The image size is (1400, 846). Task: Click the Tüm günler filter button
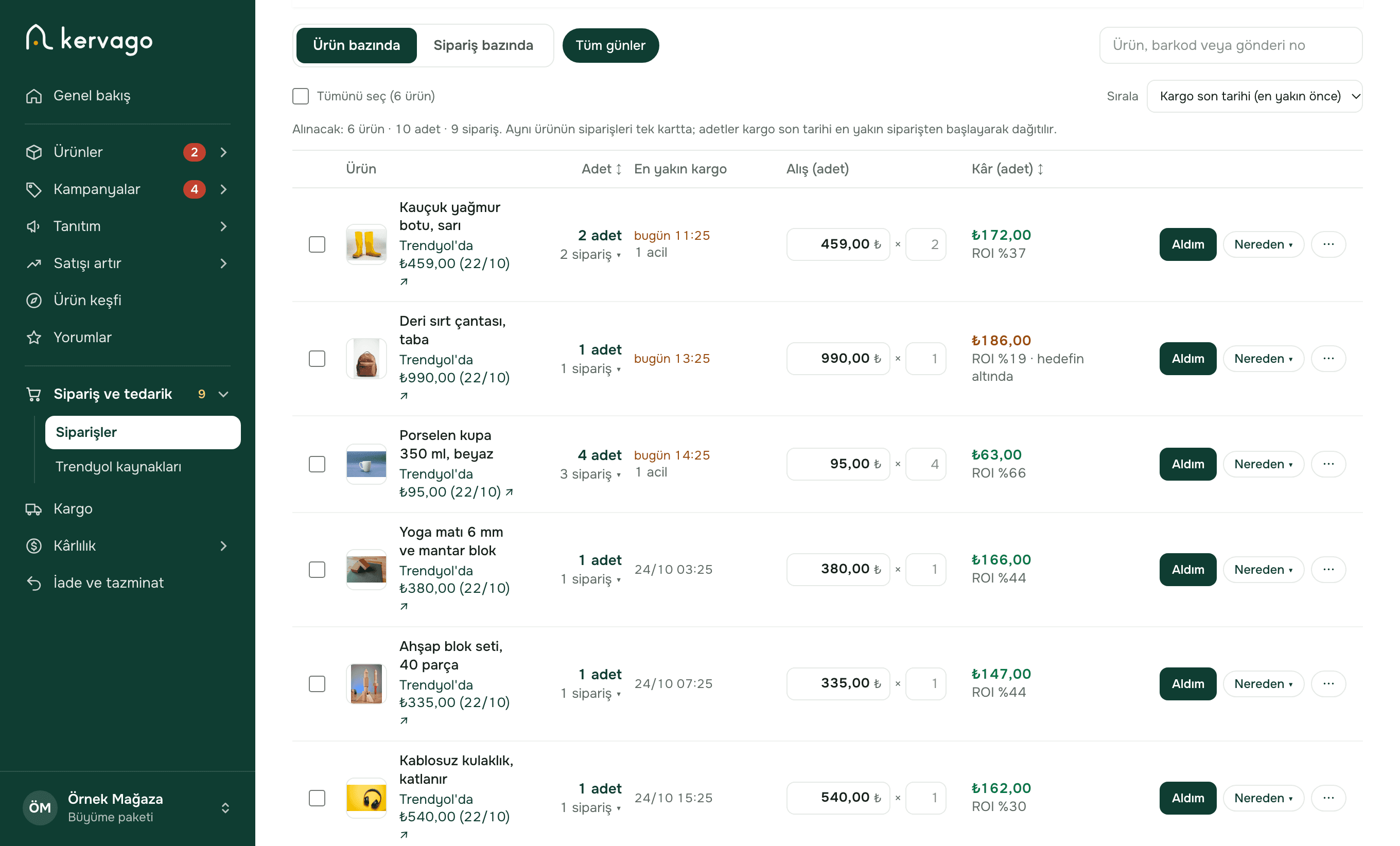(x=610, y=45)
